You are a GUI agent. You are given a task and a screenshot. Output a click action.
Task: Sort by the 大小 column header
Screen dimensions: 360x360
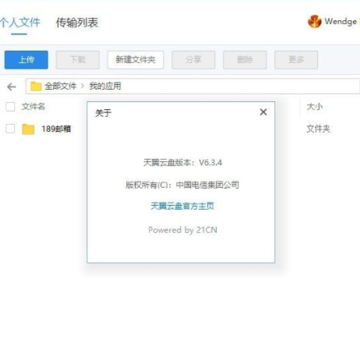[315, 107]
